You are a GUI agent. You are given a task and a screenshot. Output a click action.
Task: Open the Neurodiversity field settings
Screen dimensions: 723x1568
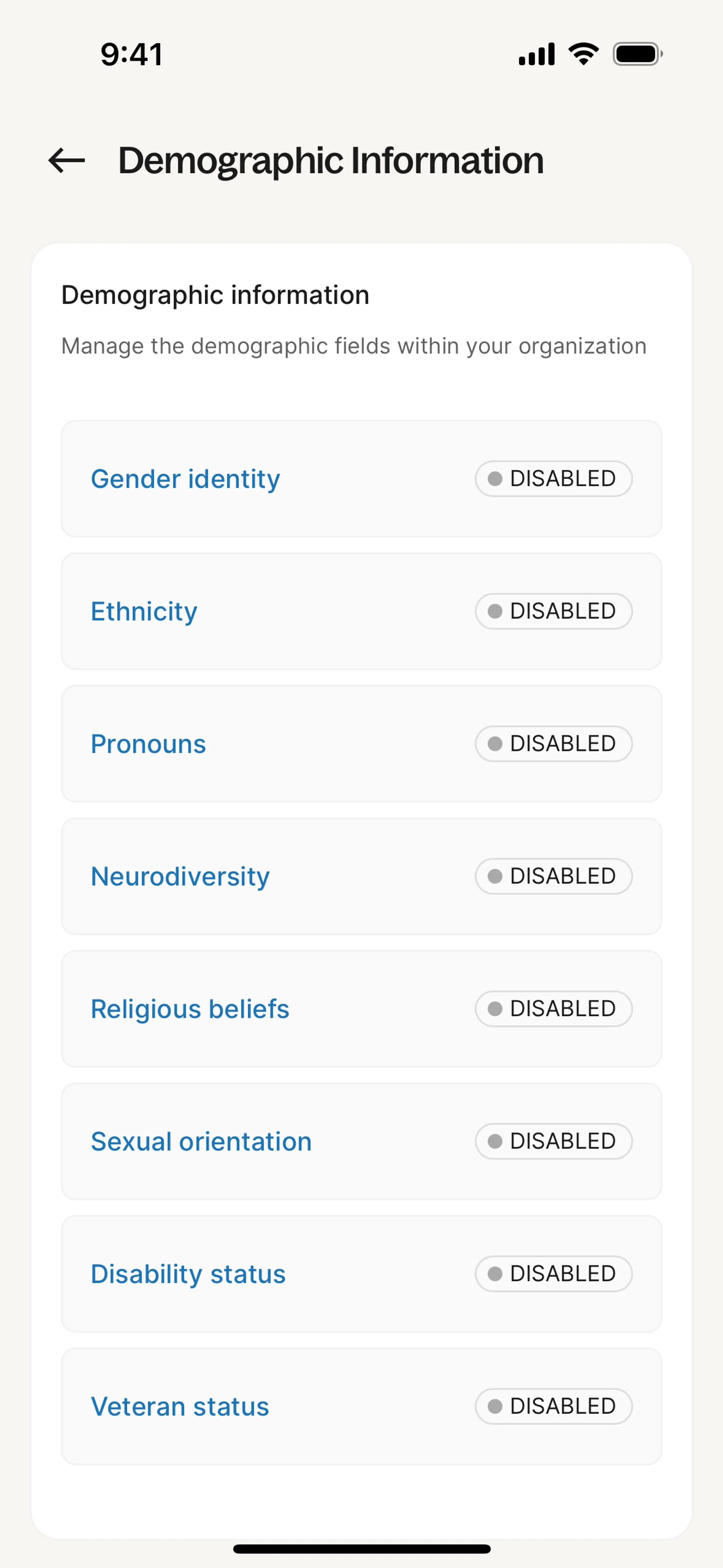180,877
